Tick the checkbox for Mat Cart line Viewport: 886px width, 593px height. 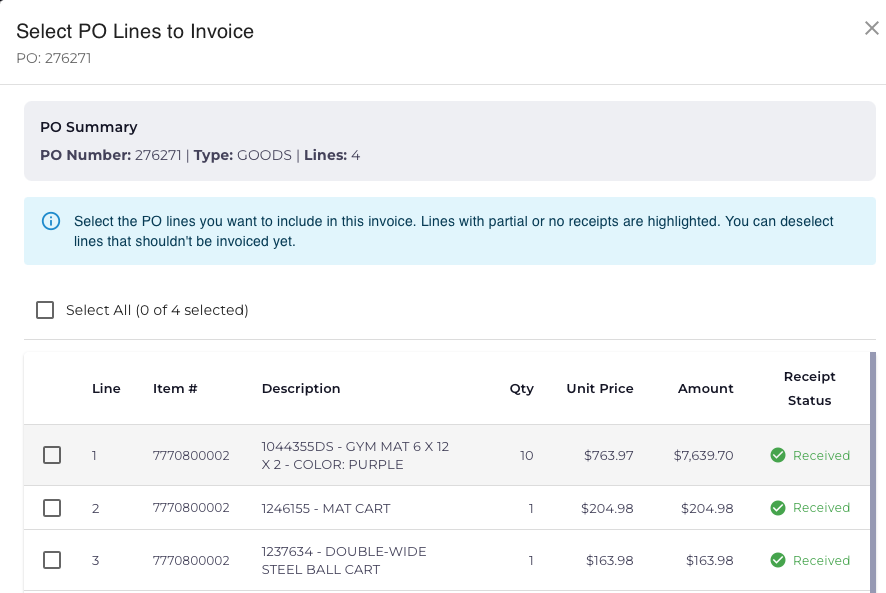coord(52,508)
